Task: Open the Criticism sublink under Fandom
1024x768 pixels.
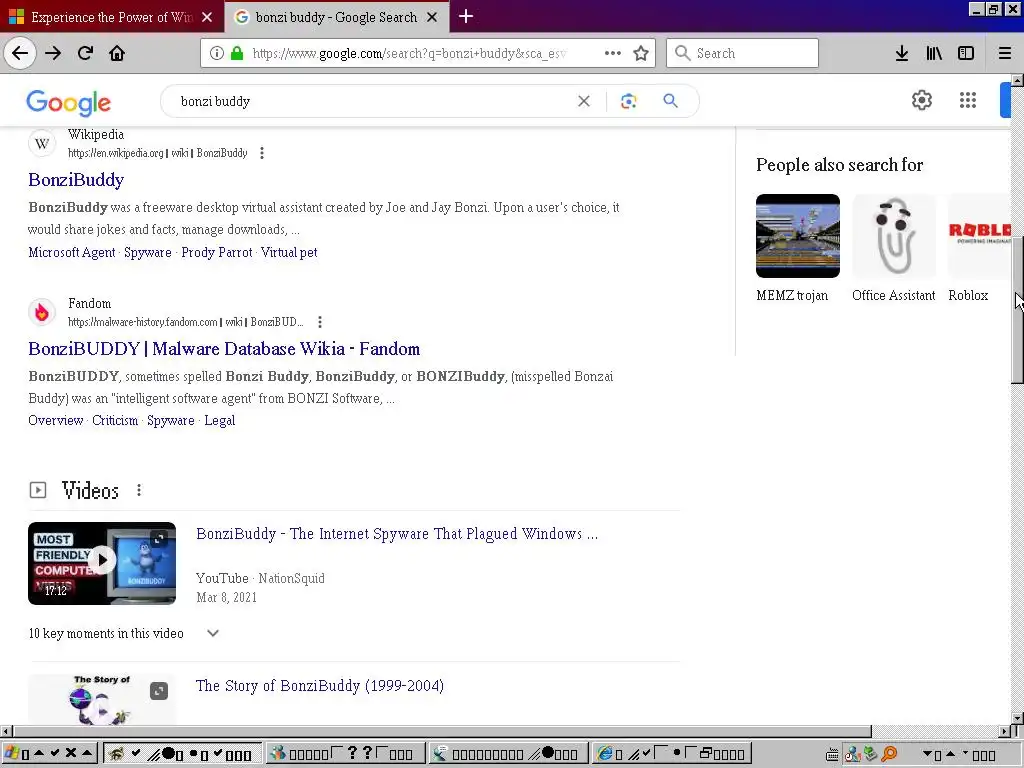Action: tap(115, 421)
